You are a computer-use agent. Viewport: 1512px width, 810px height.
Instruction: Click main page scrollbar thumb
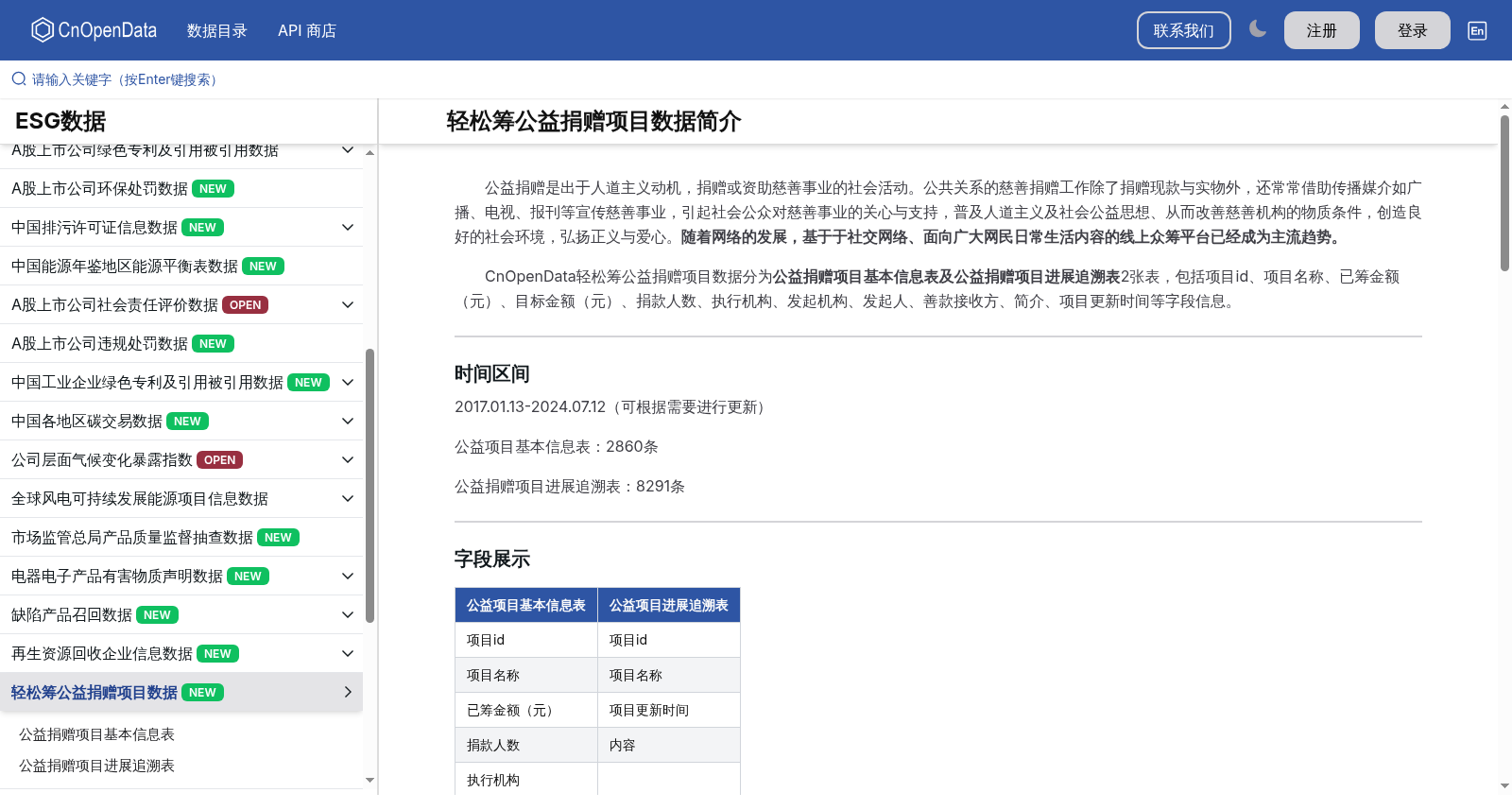(1504, 194)
